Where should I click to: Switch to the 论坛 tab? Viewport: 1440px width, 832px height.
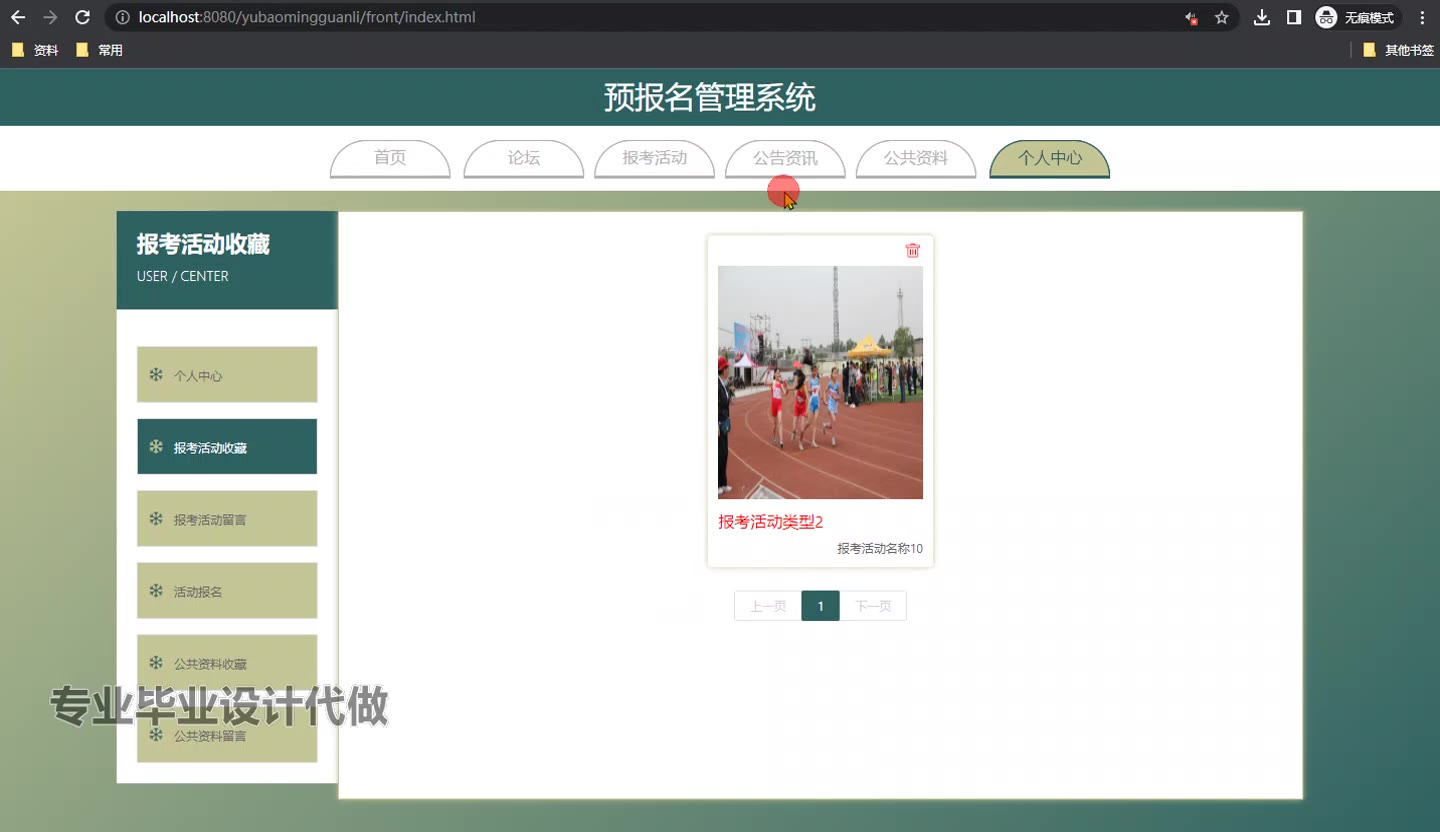coord(524,158)
